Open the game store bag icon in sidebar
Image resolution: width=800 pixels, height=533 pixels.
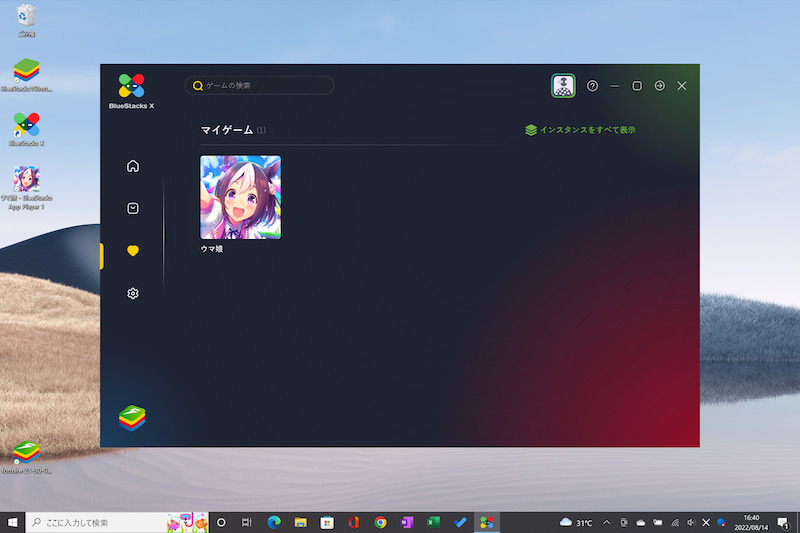(x=133, y=209)
